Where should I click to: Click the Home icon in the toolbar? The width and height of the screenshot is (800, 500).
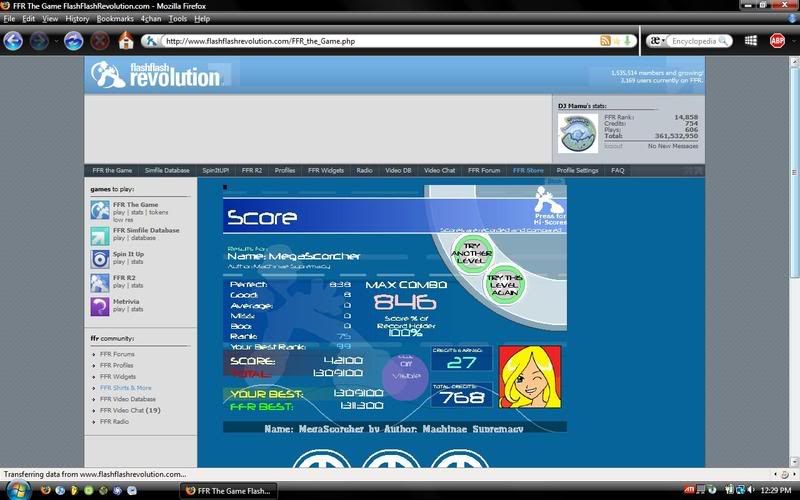[126, 41]
